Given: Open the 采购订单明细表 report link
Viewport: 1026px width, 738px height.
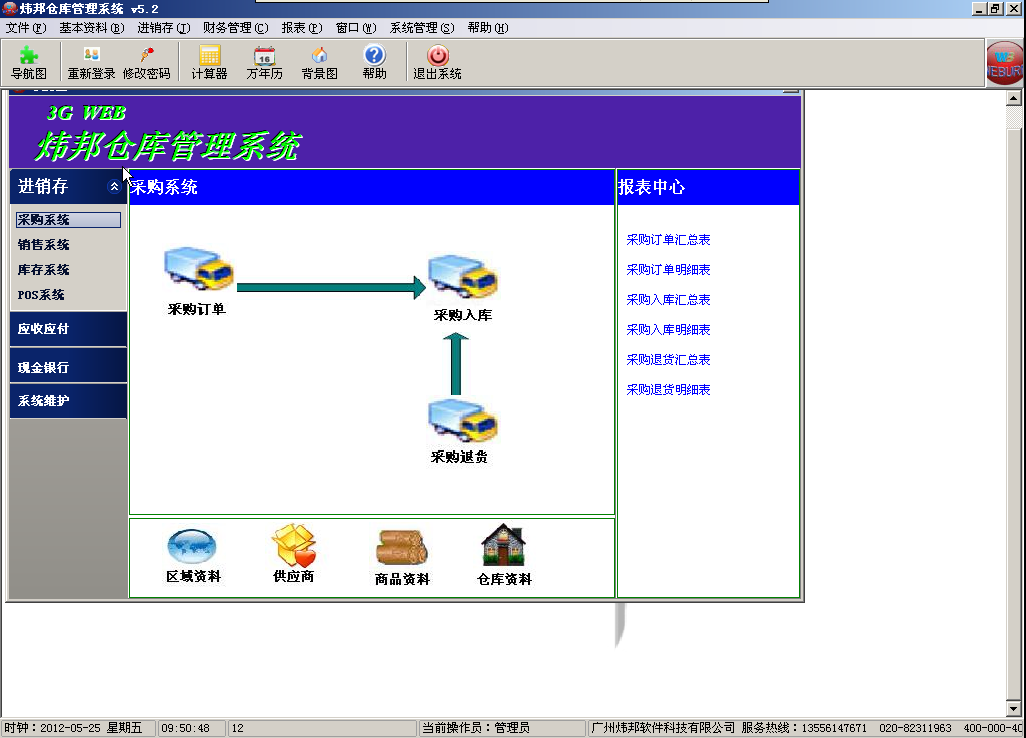Looking at the screenshot, I should coord(668,270).
